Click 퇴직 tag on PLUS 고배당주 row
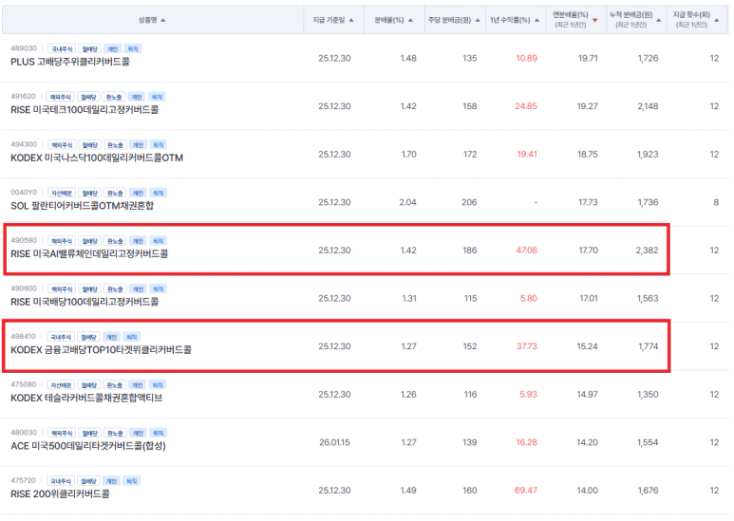The image size is (734, 521). pos(133,49)
